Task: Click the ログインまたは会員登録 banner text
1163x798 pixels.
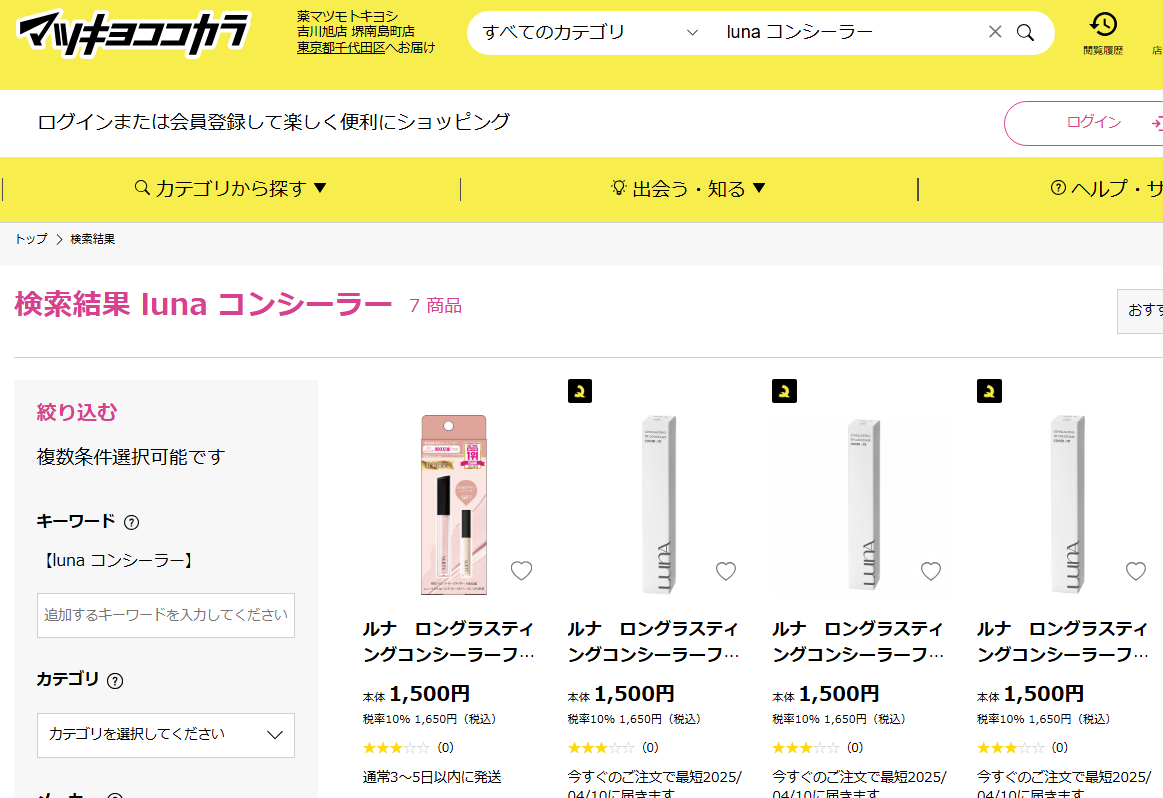Action: 274,122
